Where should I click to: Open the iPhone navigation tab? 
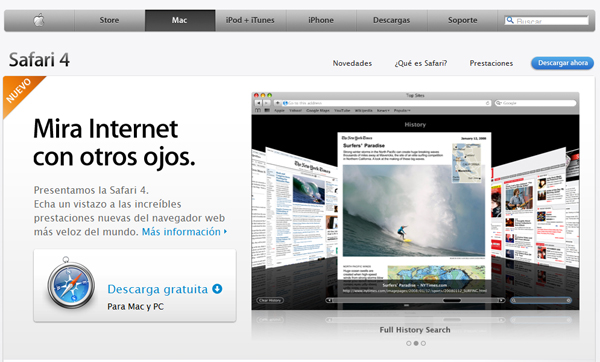(x=321, y=20)
